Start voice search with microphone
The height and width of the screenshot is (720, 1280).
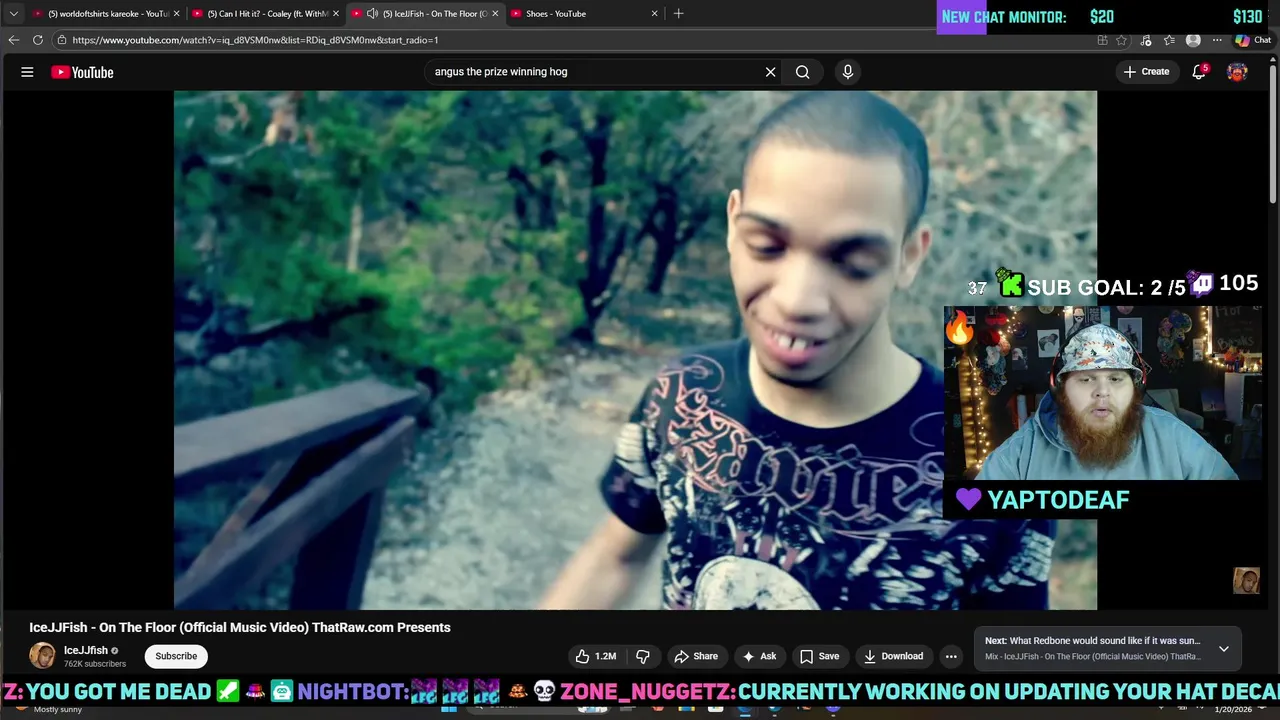pyautogui.click(x=847, y=72)
